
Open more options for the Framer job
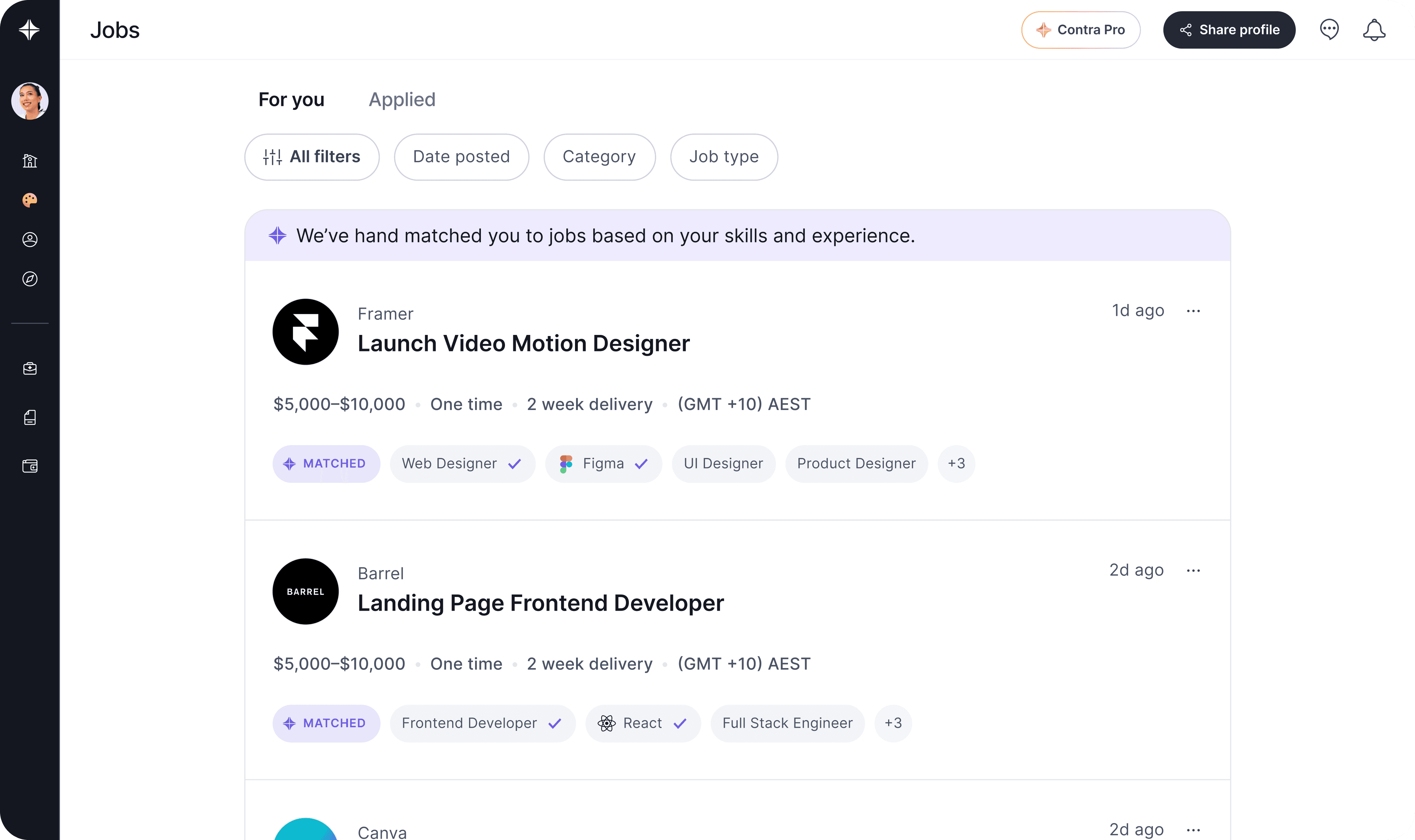(1193, 311)
